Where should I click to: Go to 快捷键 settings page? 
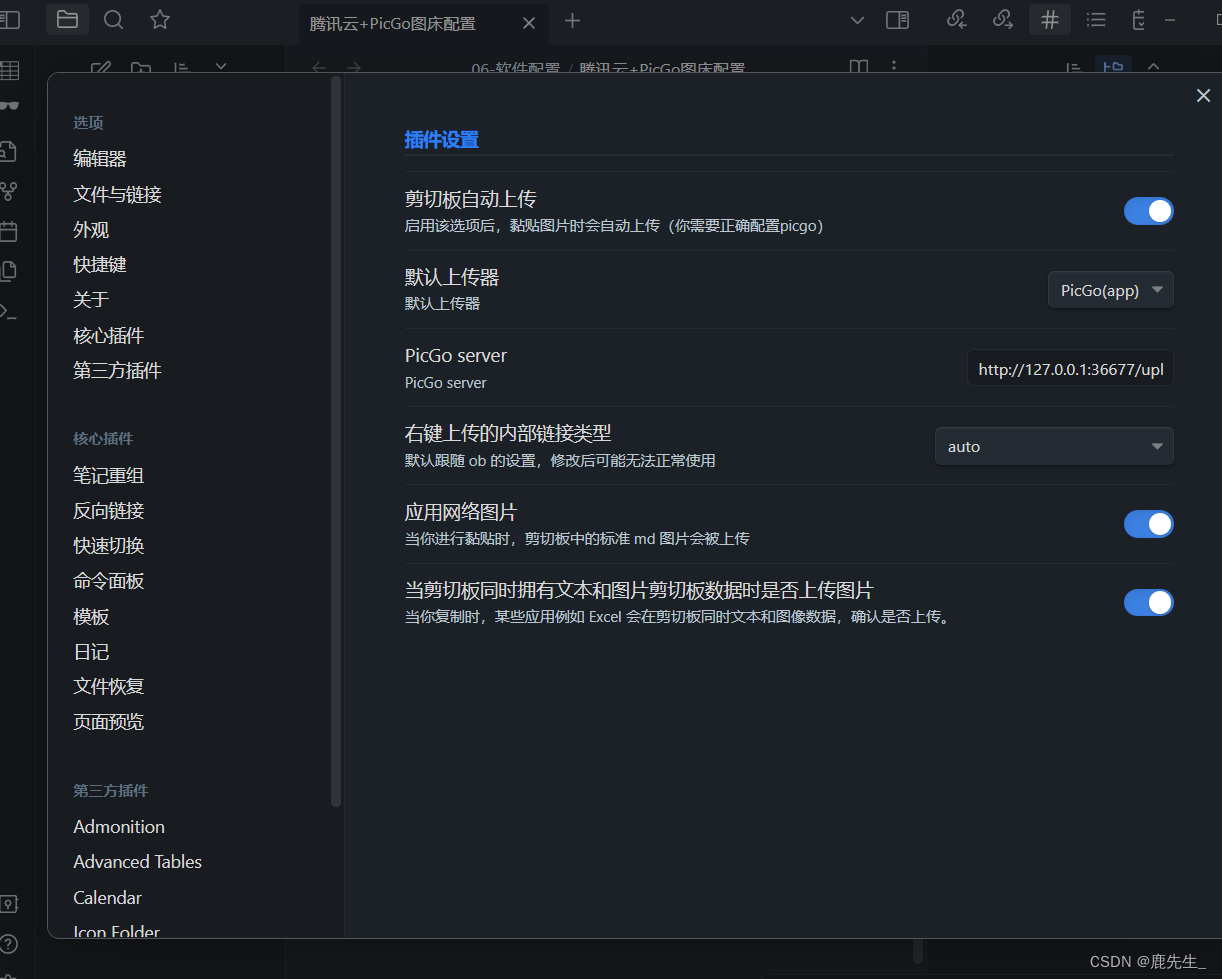100,265
